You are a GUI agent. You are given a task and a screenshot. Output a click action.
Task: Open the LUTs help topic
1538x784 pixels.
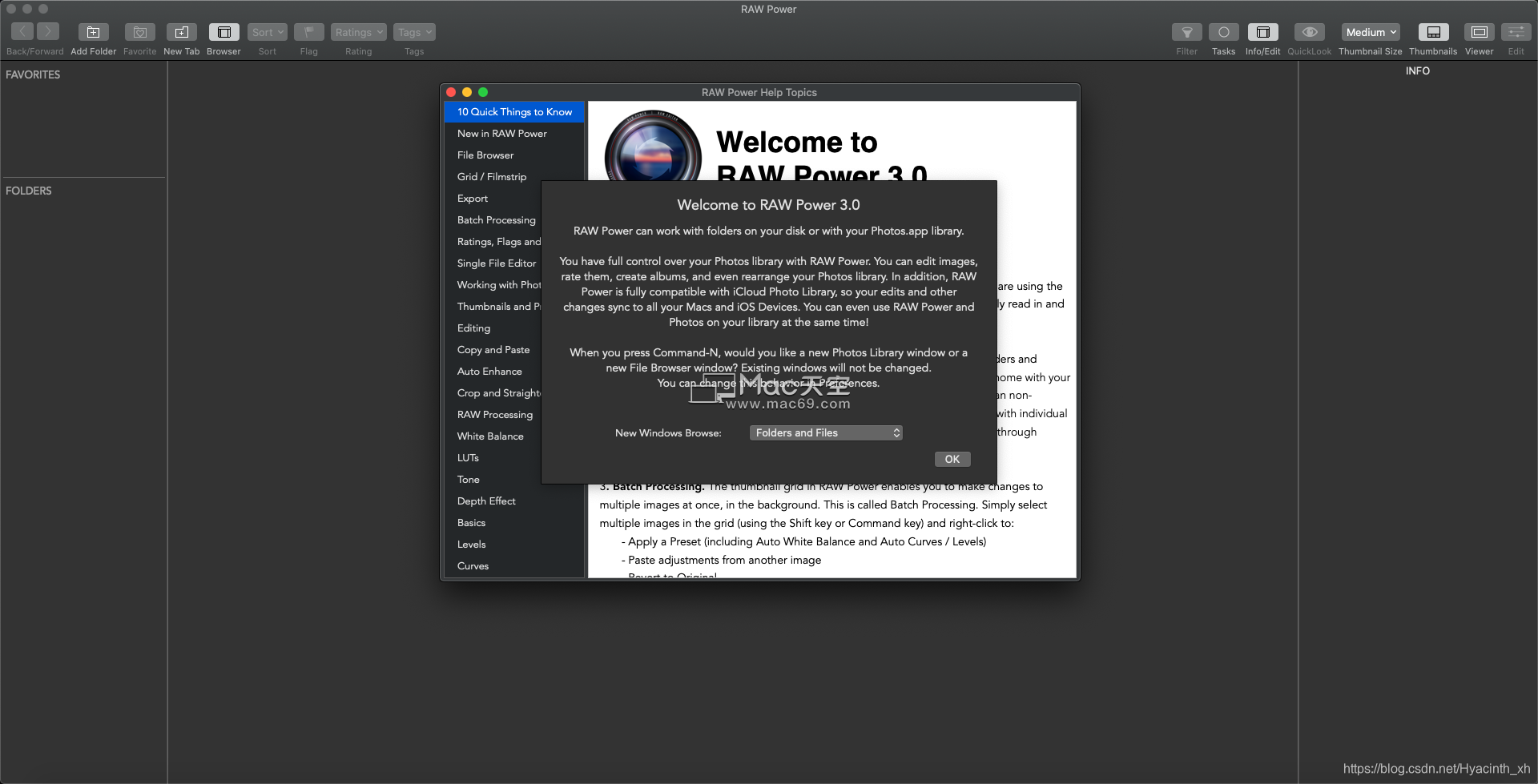click(468, 458)
